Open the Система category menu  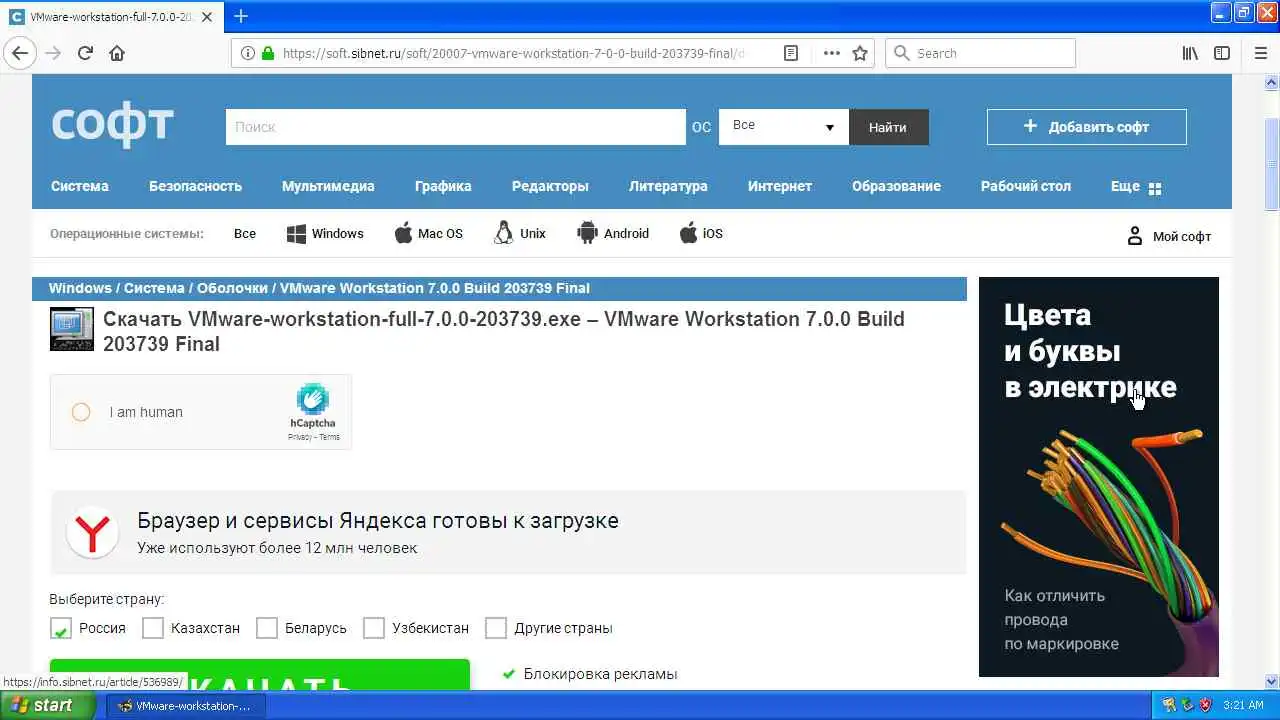pos(80,186)
